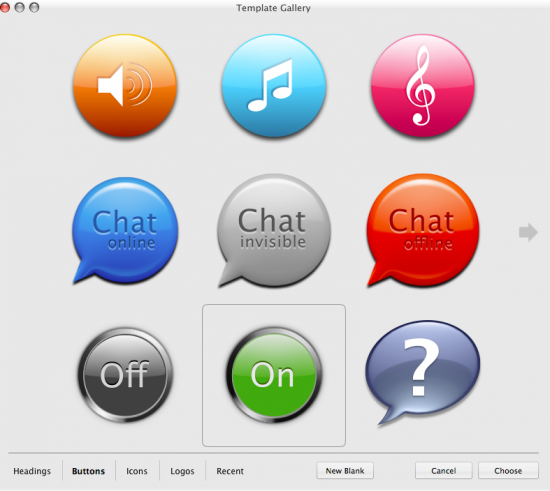Go to next page with gray arrow

coord(528,232)
